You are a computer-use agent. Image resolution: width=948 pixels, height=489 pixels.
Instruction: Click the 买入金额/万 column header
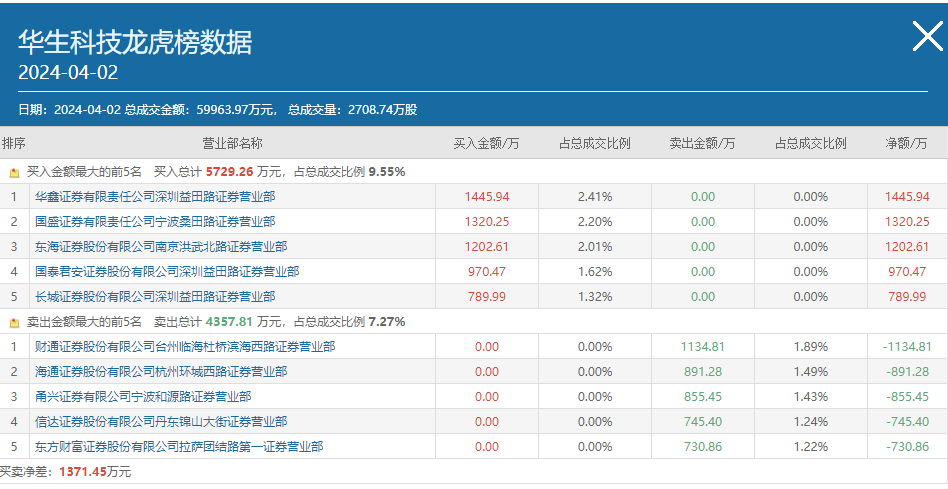[487, 143]
